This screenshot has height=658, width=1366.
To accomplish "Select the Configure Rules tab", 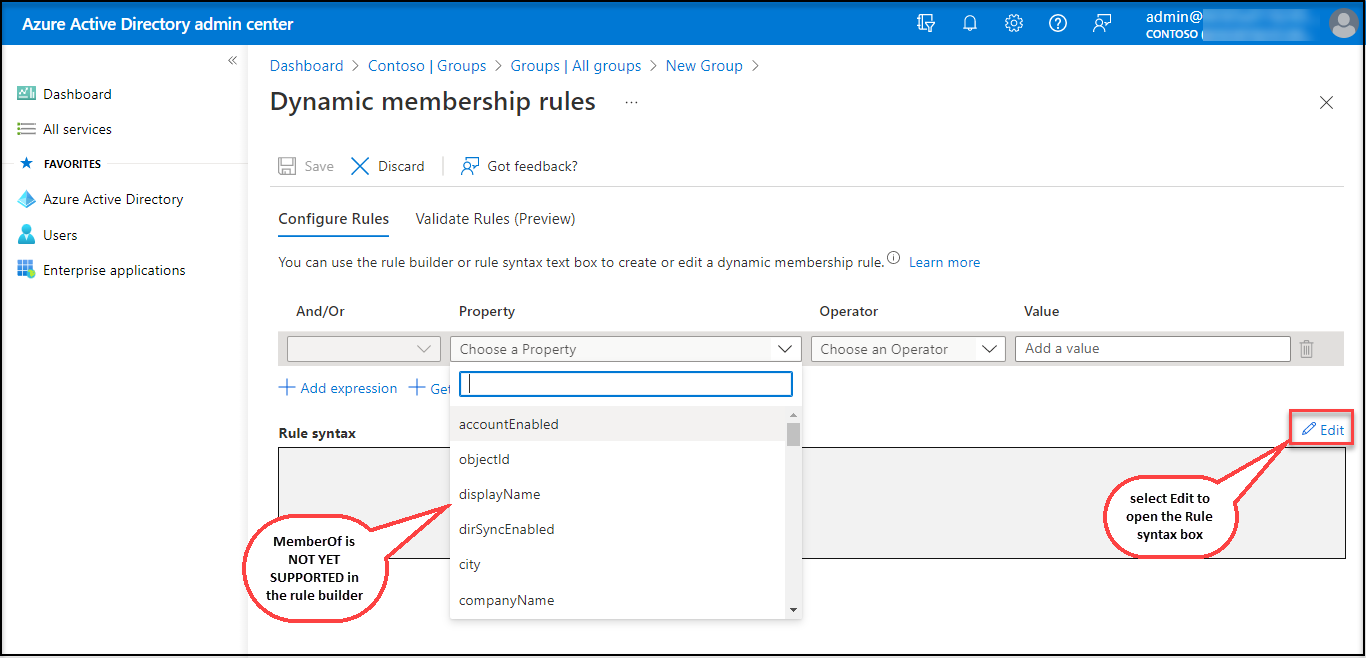I will pyautogui.click(x=333, y=219).
